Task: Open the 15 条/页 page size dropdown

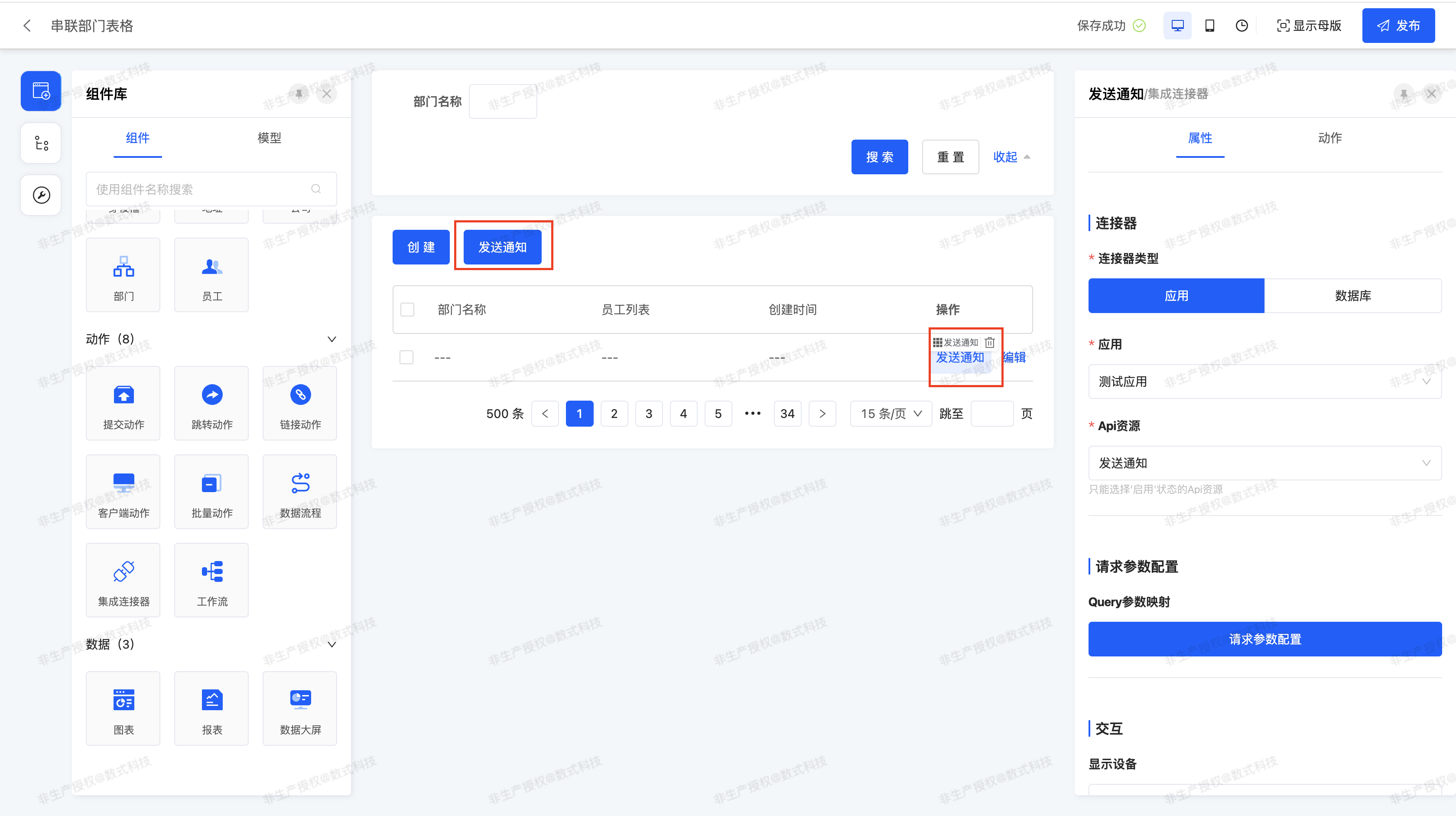Action: [891, 413]
